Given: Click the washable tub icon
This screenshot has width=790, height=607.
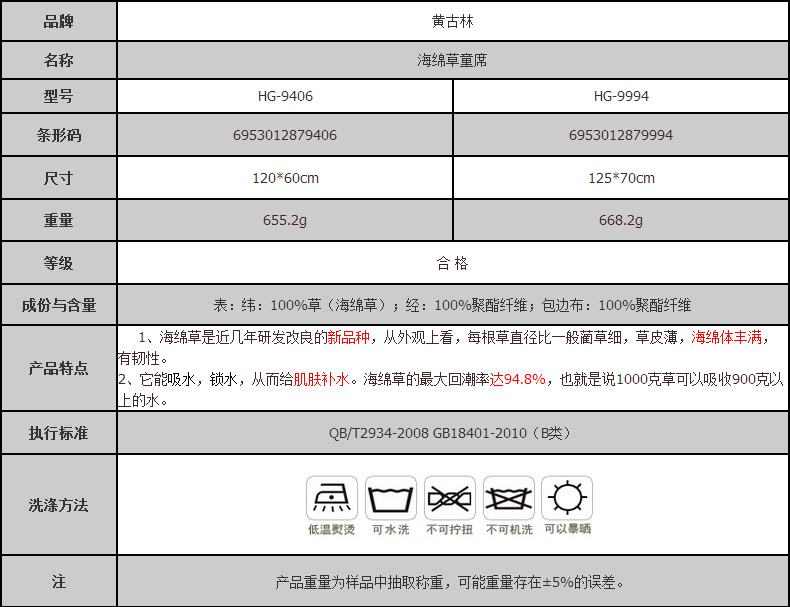Looking at the screenshot, I should tap(390, 498).
